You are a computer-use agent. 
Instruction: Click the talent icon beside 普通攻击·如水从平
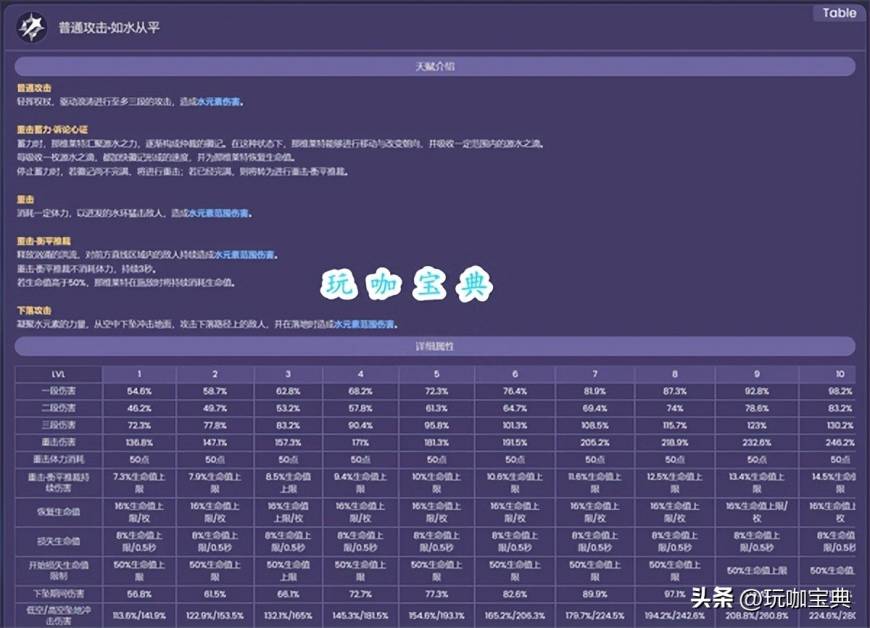point(32,27)
